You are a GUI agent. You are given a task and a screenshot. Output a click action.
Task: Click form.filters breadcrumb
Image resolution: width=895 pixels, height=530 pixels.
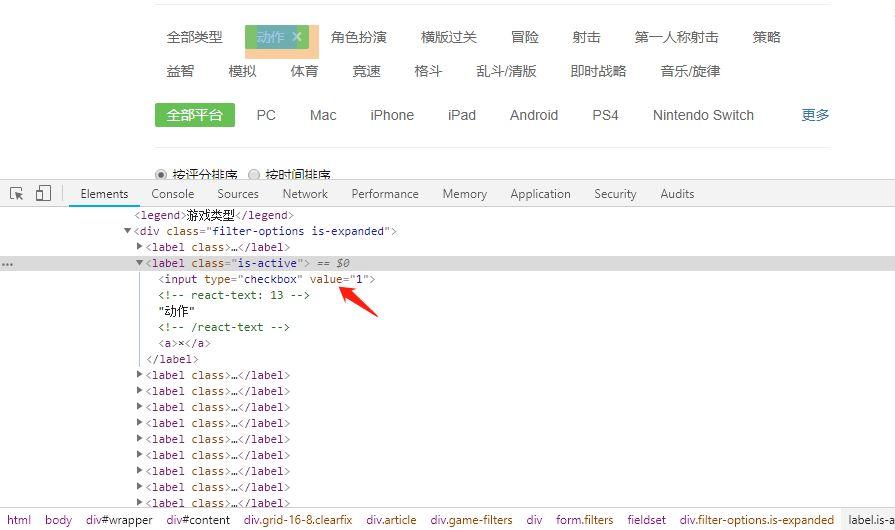coord(584,520)
